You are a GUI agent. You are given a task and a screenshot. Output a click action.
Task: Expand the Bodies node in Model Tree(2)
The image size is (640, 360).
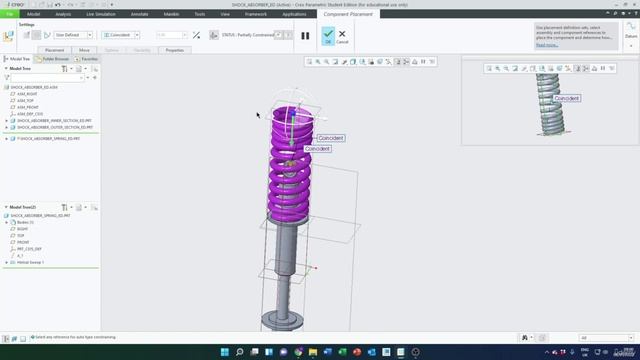coord(6,222)
